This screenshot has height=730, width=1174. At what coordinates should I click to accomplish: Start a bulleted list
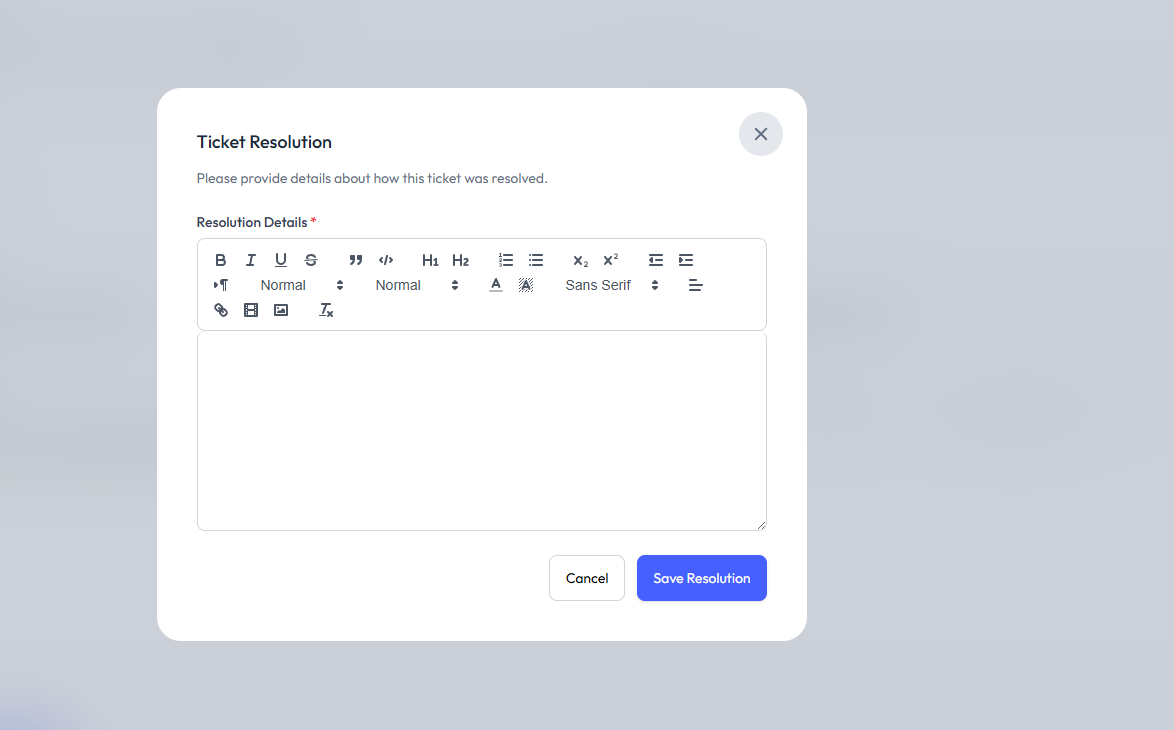[536, 260]
